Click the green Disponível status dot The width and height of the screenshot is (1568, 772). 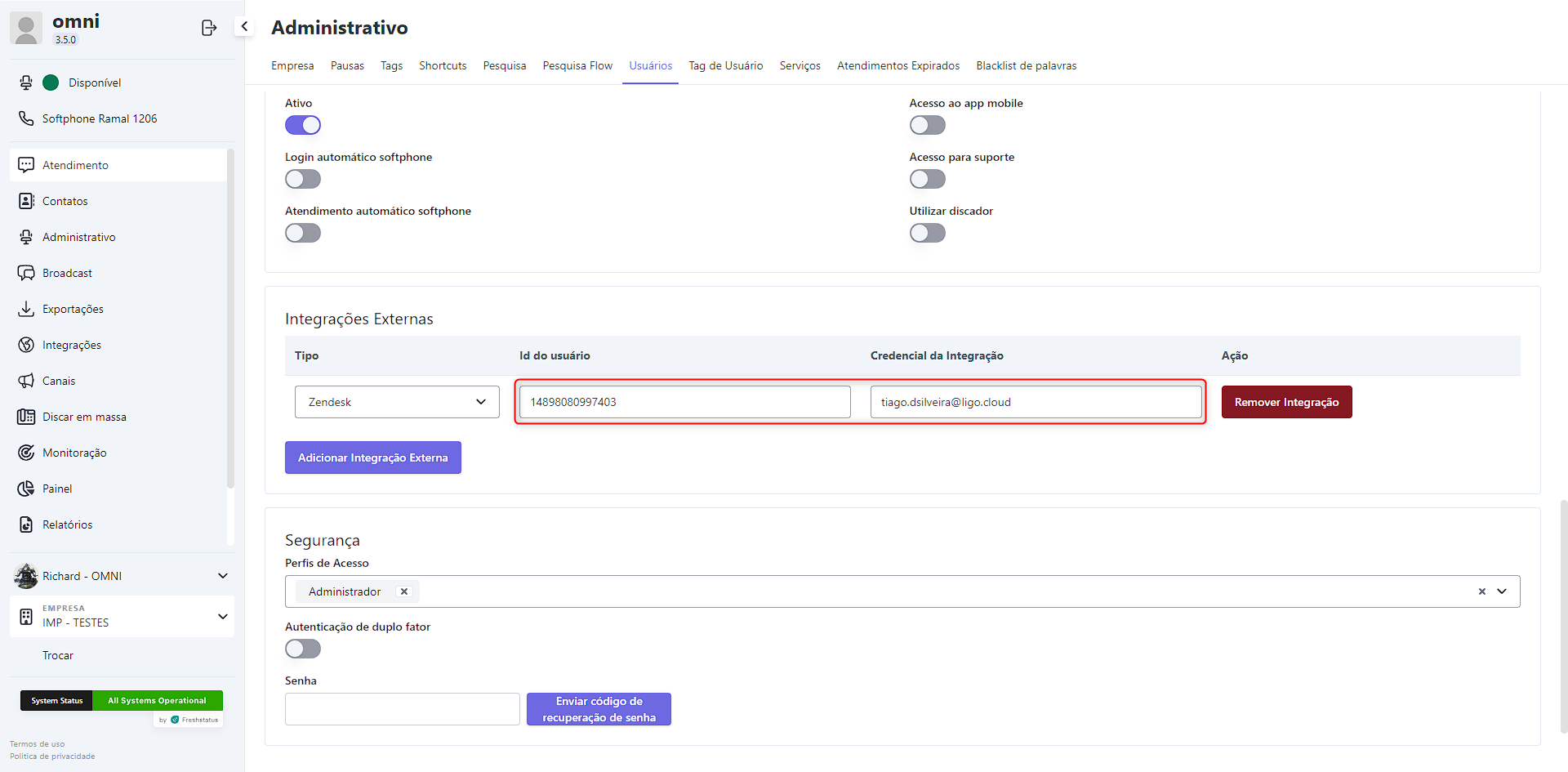(51, 83)
